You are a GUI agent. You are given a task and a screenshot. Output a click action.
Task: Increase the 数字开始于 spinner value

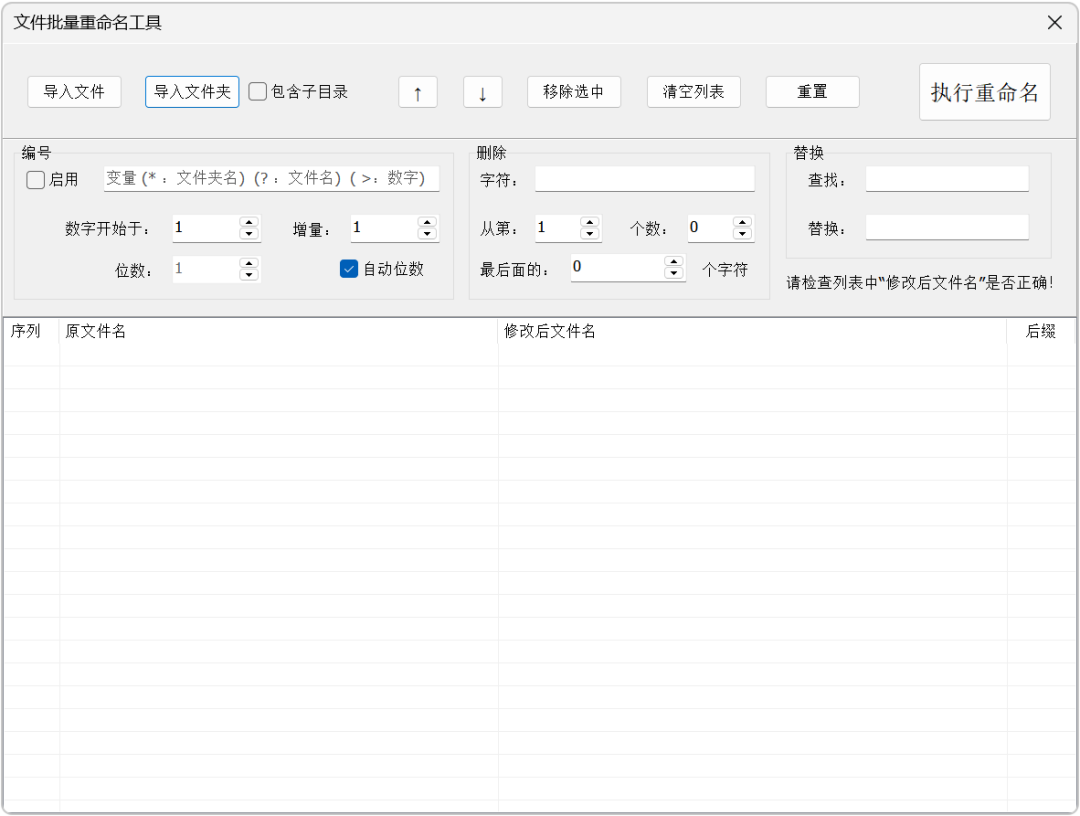click(249, 222)
